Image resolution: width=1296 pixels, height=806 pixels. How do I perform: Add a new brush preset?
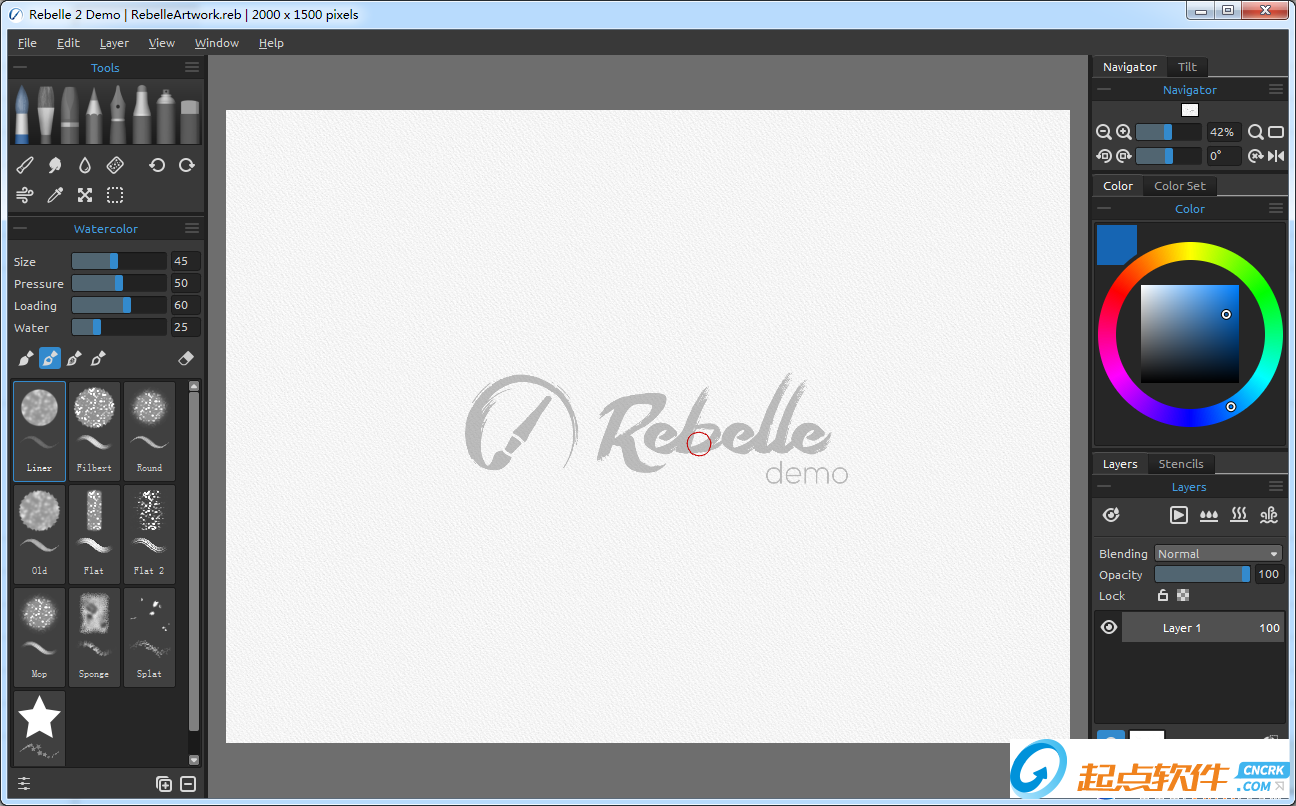click(x=164, y=784)
